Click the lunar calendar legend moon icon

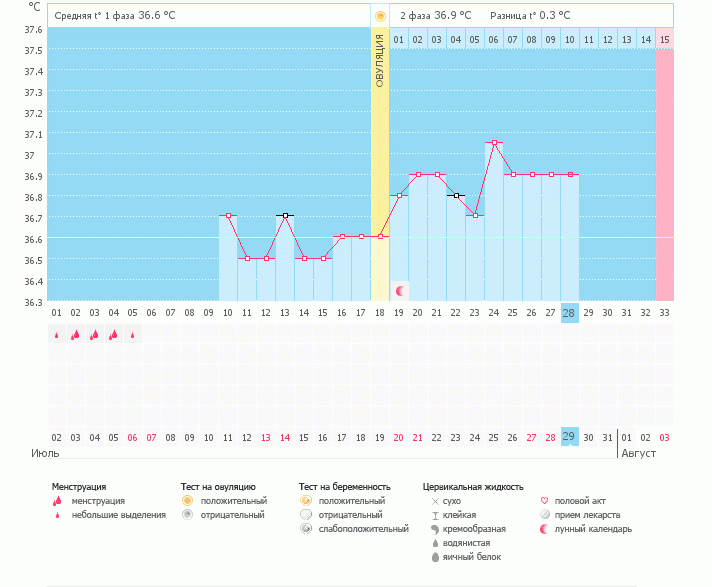(x=544, y=529)
